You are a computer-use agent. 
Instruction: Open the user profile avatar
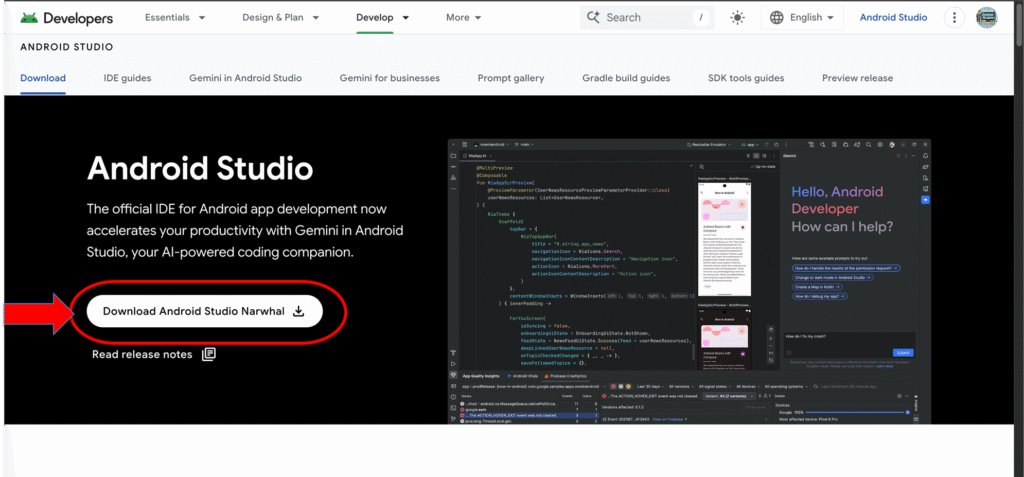coord(986,17)
